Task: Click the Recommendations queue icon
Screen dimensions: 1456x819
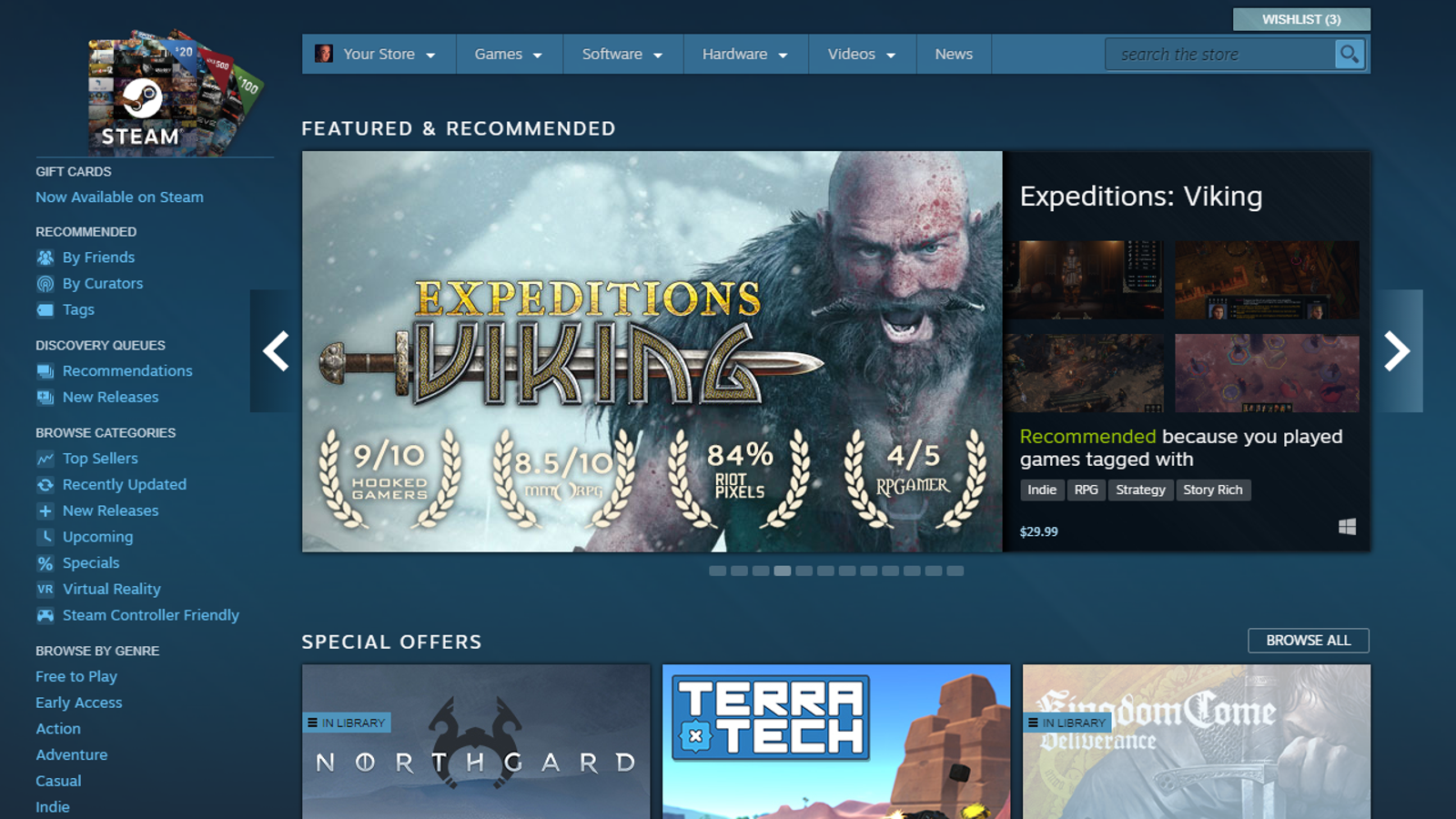Action: click(45, 371)
